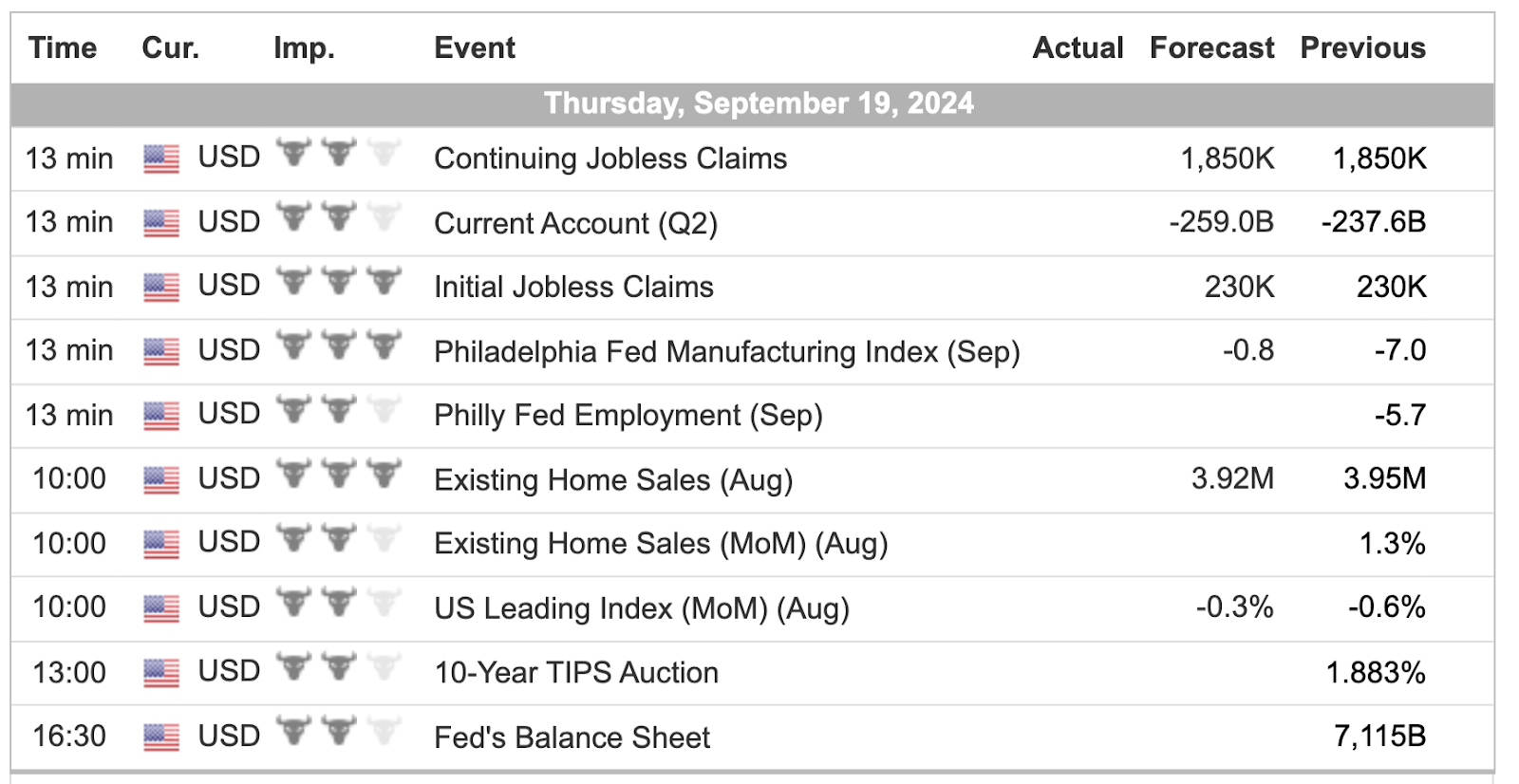Open the Continuing Jobless Claims event
The height and width of the screenshot is (784, 1519).
(x=610, y=159)
